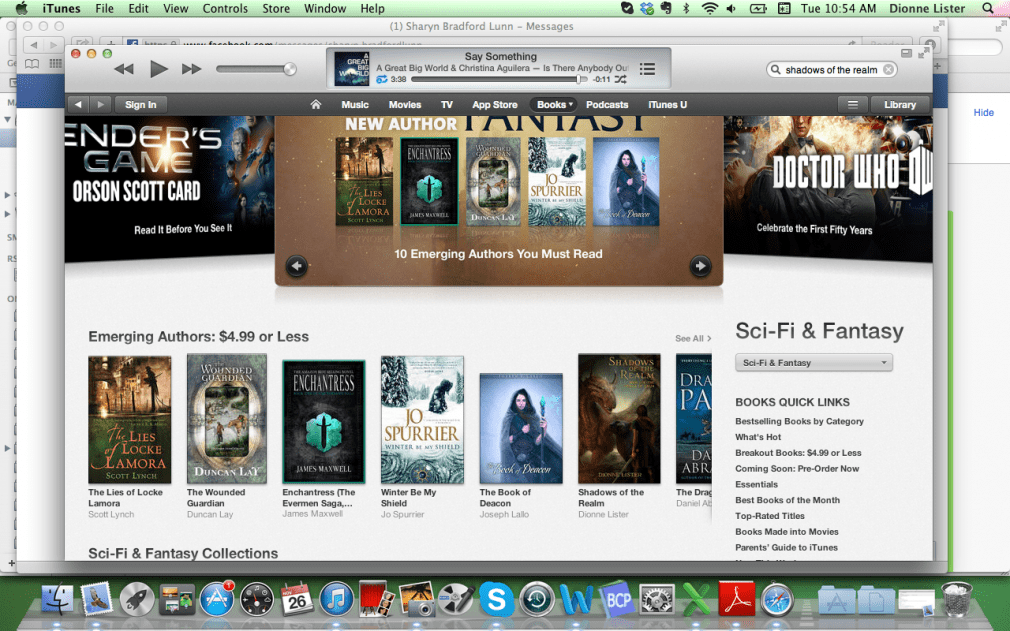This screenshot has width=1010, height=631.
Task: Click the Wi-Fi status icon in menu bar
Action: pyautogui.click(x=709, y=8)
